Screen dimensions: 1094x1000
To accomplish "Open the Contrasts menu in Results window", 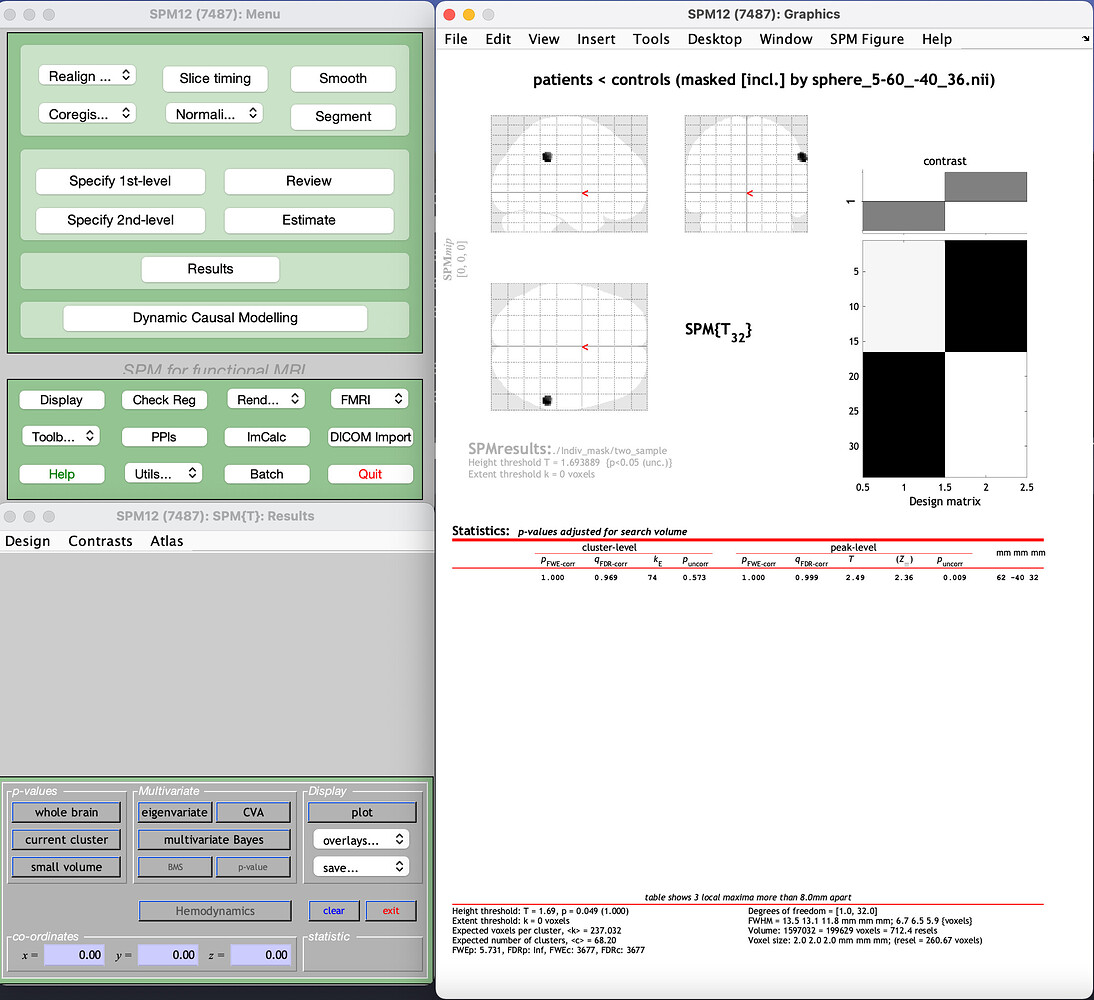I will (x=100, y=541).
